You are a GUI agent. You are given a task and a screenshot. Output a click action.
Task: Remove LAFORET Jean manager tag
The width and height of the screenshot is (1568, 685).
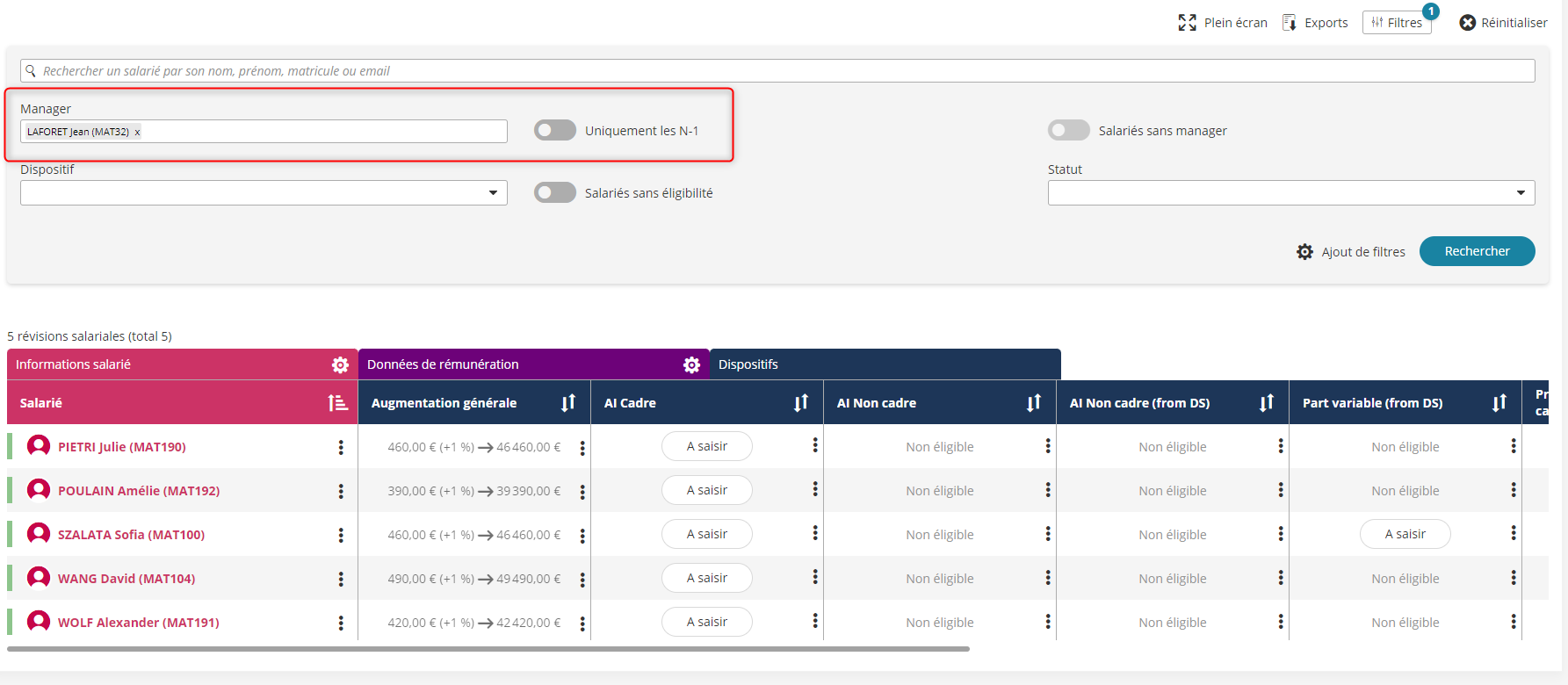point(137,132)
